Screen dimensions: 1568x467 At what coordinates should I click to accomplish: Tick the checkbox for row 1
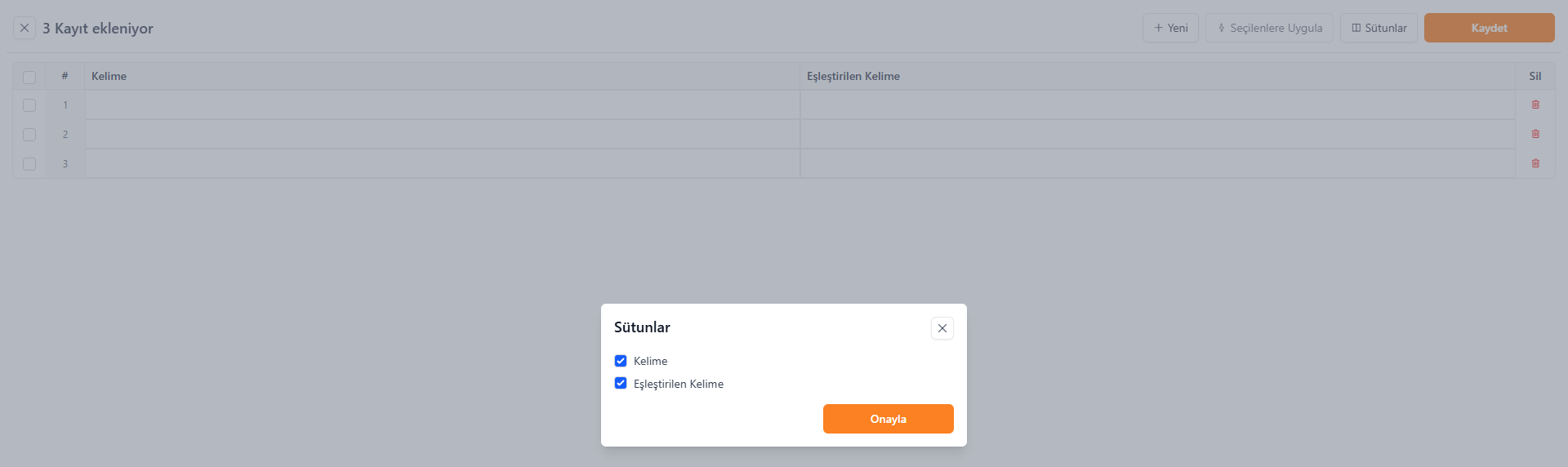click(29, 105)
